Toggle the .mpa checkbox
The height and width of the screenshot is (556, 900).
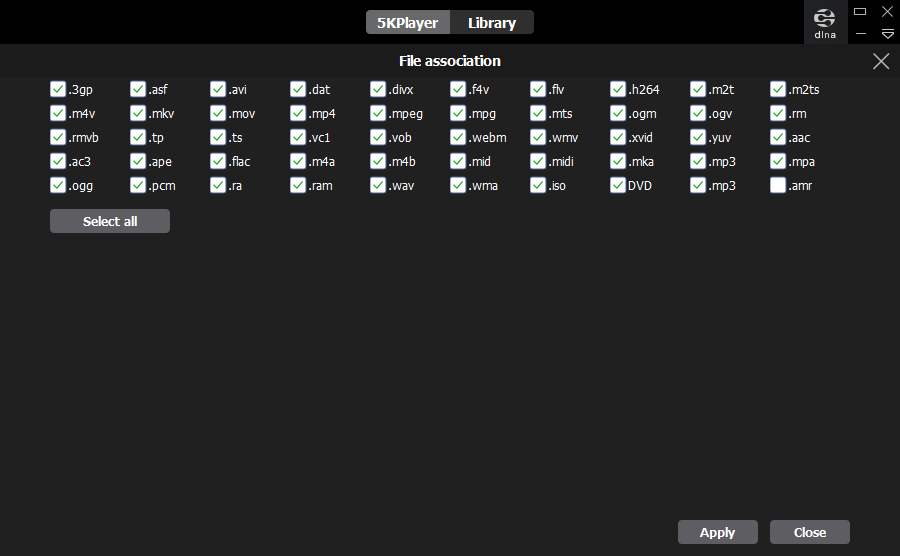[778, 161]
